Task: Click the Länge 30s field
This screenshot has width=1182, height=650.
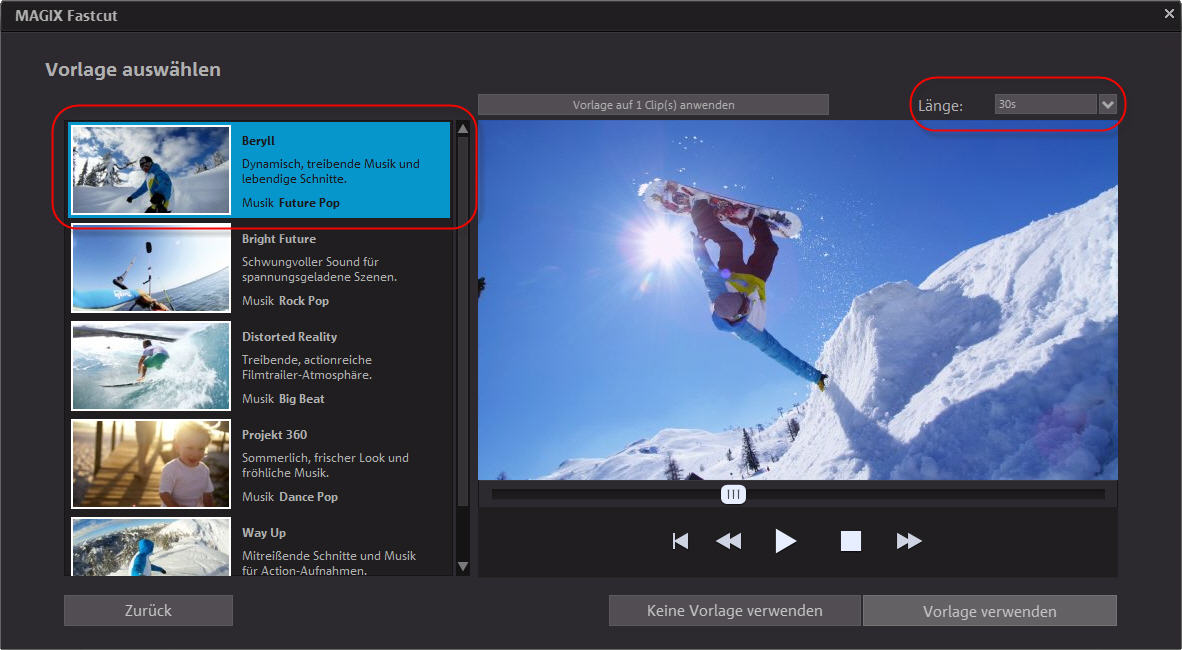Action: click(1046, 105)
